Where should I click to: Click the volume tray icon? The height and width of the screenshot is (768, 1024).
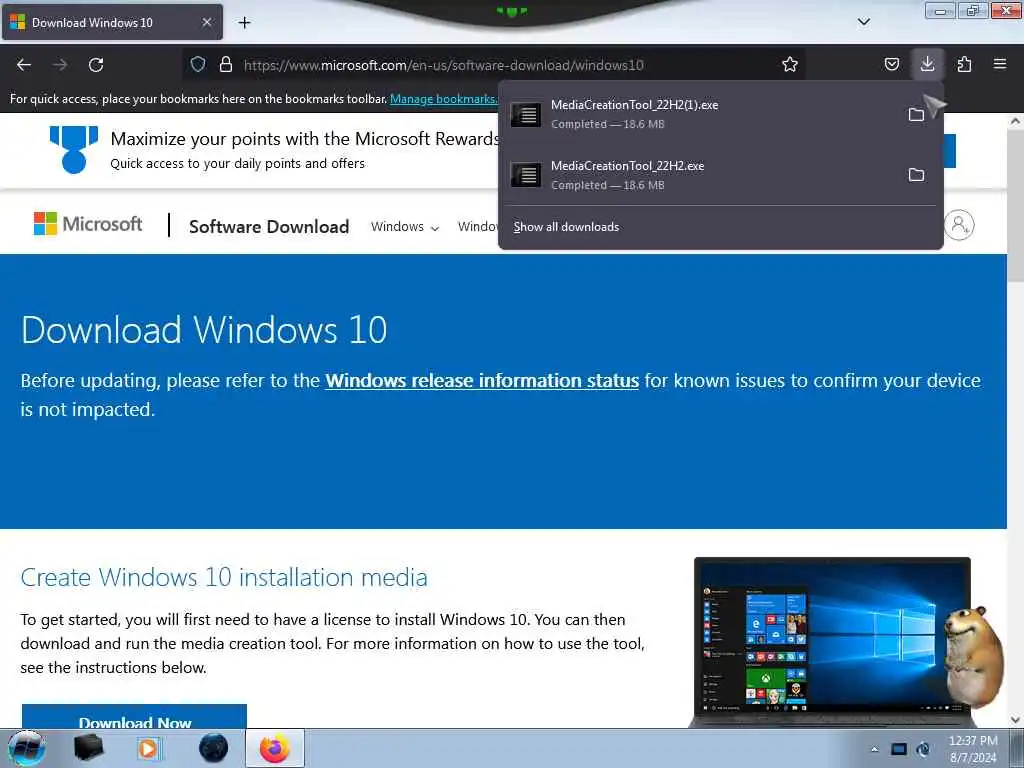click(923, 749)
